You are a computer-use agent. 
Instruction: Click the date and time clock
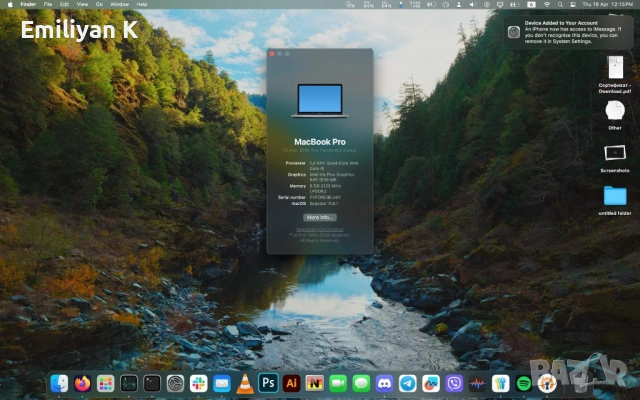pyautogui.click(x=608, y=4)
